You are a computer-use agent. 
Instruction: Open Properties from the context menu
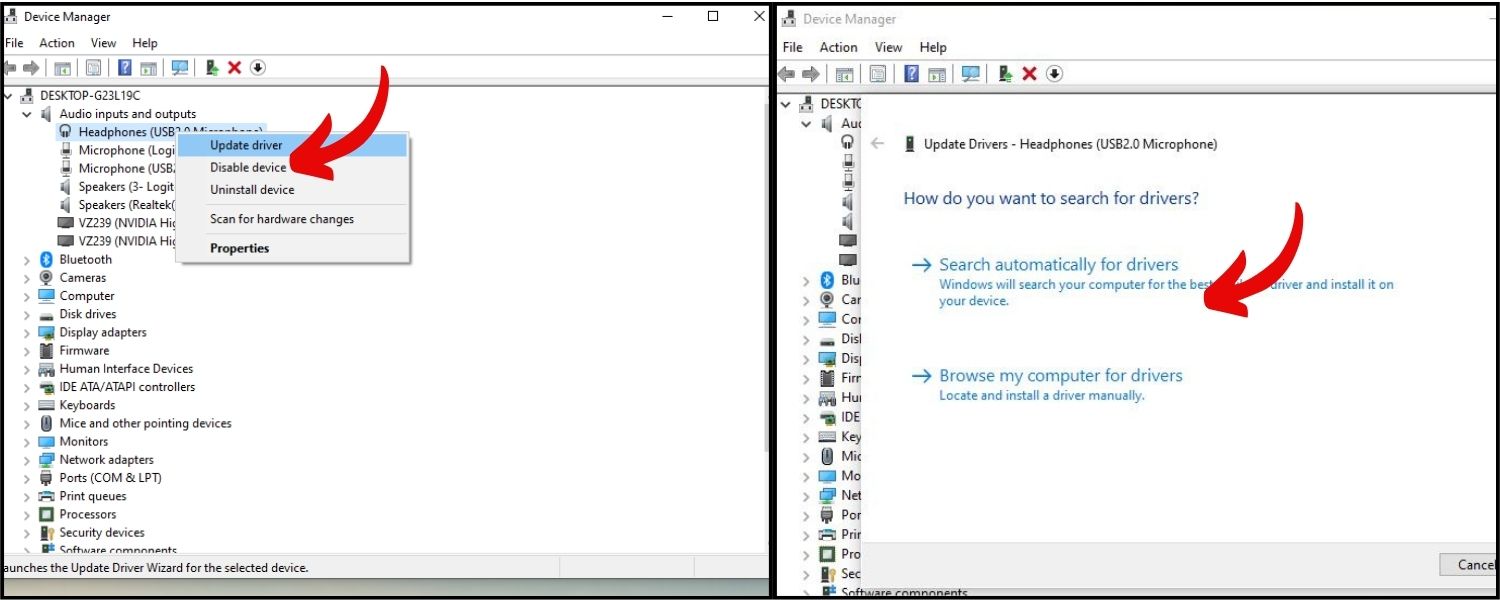(239, 249)
